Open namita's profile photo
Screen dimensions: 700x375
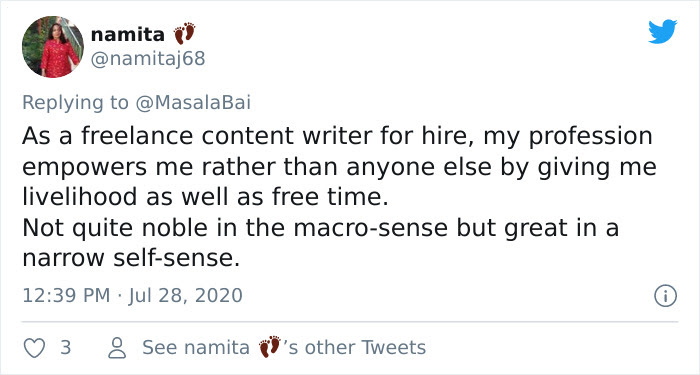click(53, 47)
